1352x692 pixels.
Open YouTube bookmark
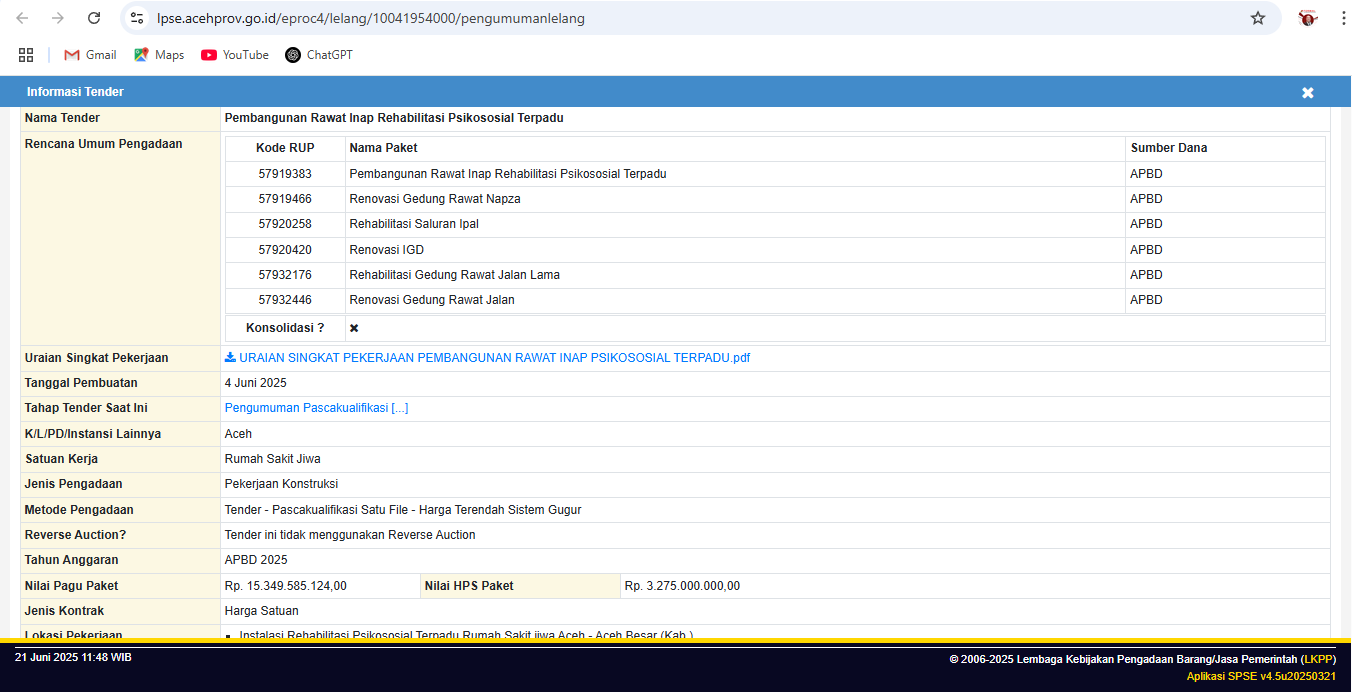(235, 55)
